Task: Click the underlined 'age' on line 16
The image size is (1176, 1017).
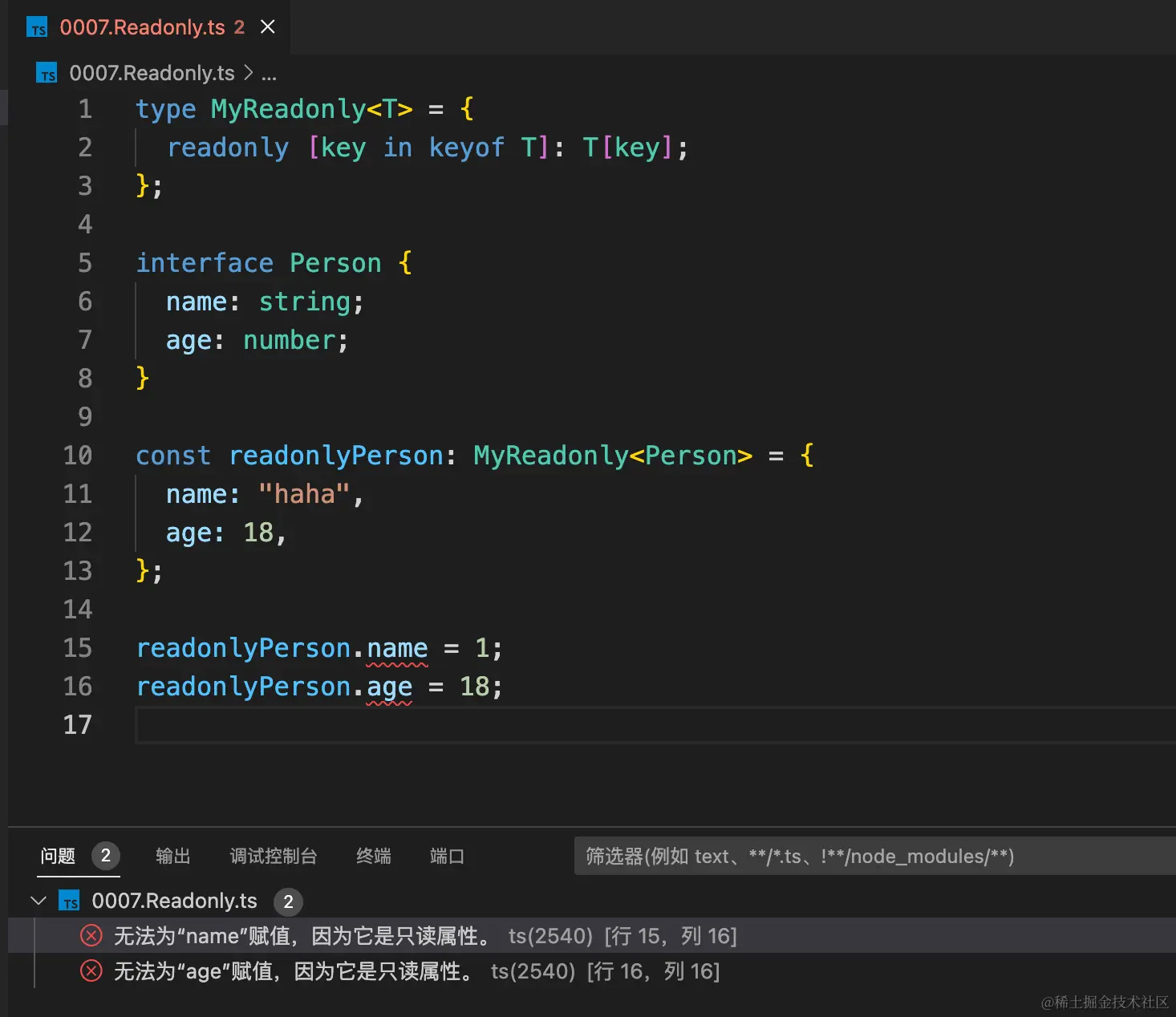Action: (389, 687)
